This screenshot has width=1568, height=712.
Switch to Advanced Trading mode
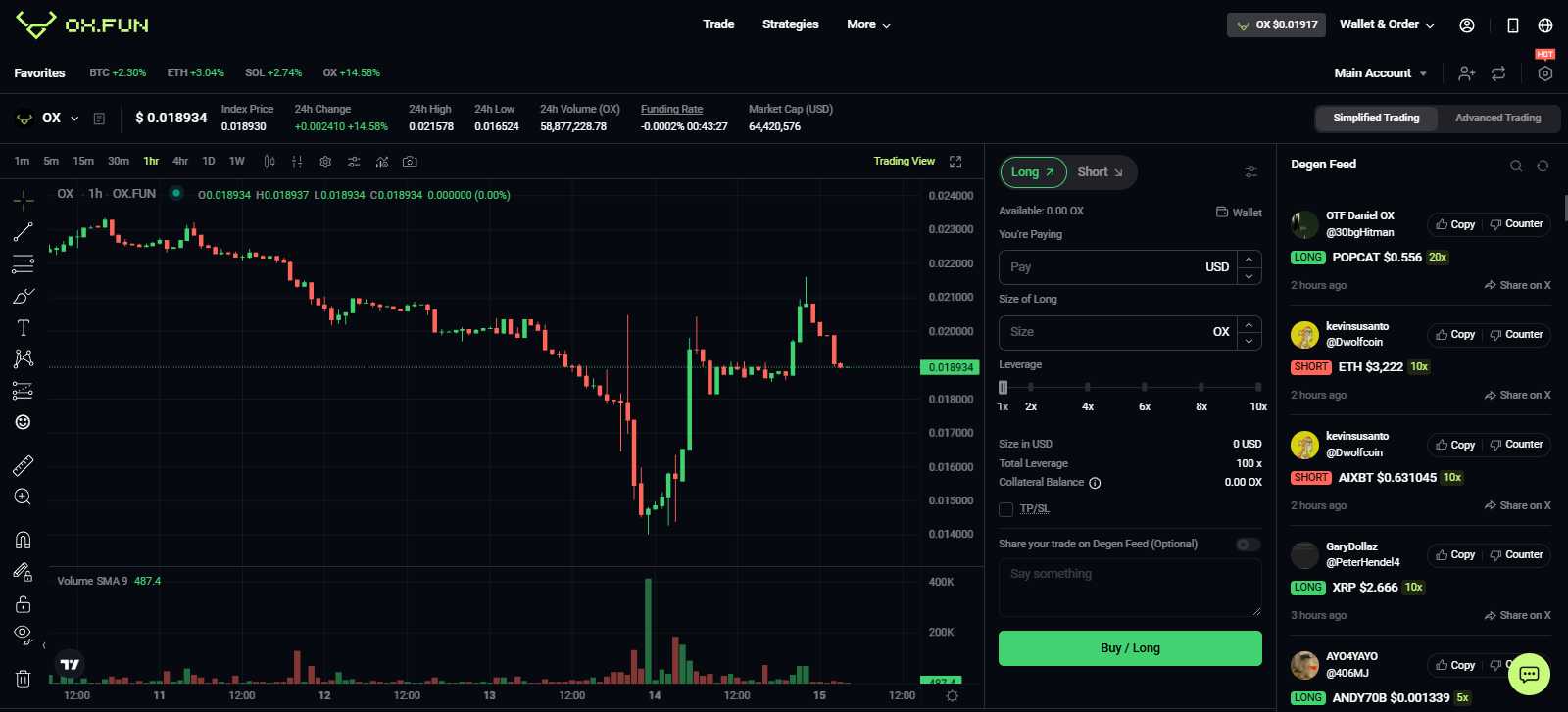coord(1497,118)
